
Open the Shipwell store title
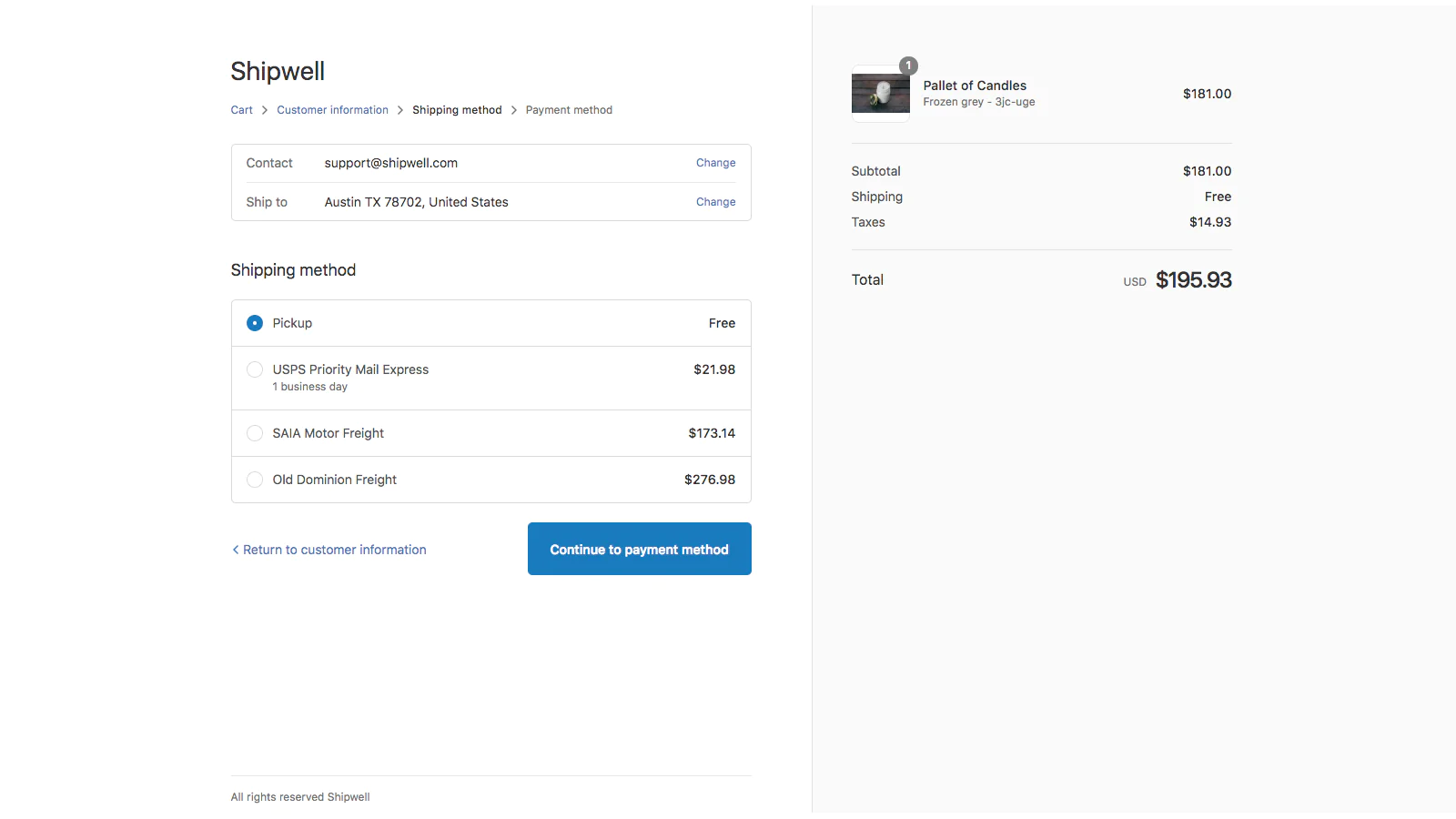coord(278,71)
